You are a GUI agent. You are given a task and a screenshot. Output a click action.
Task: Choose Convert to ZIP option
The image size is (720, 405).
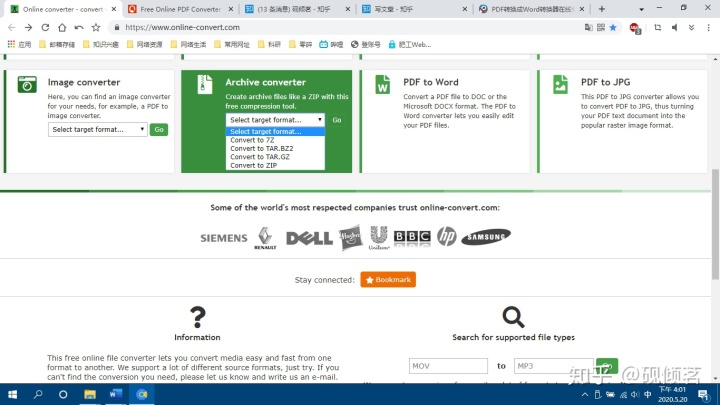[275, 165]
